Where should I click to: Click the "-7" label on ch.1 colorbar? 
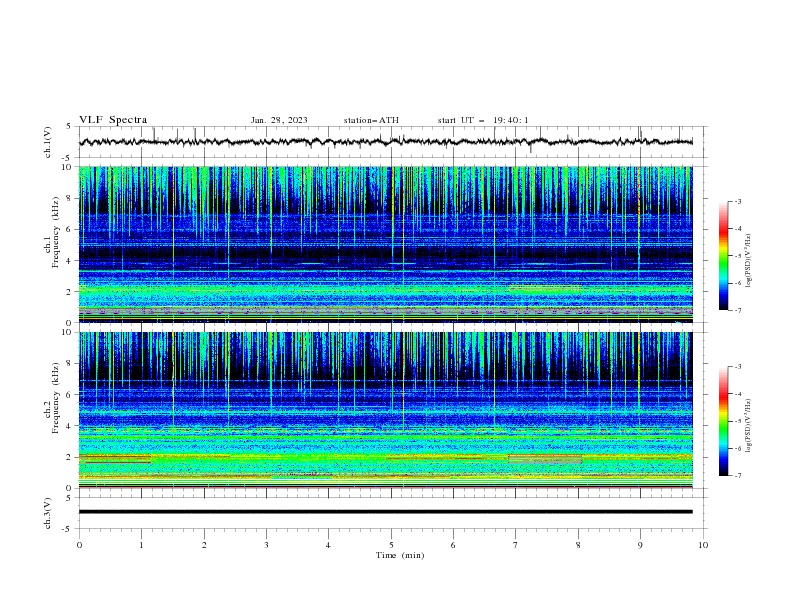[x=737, y=310]
